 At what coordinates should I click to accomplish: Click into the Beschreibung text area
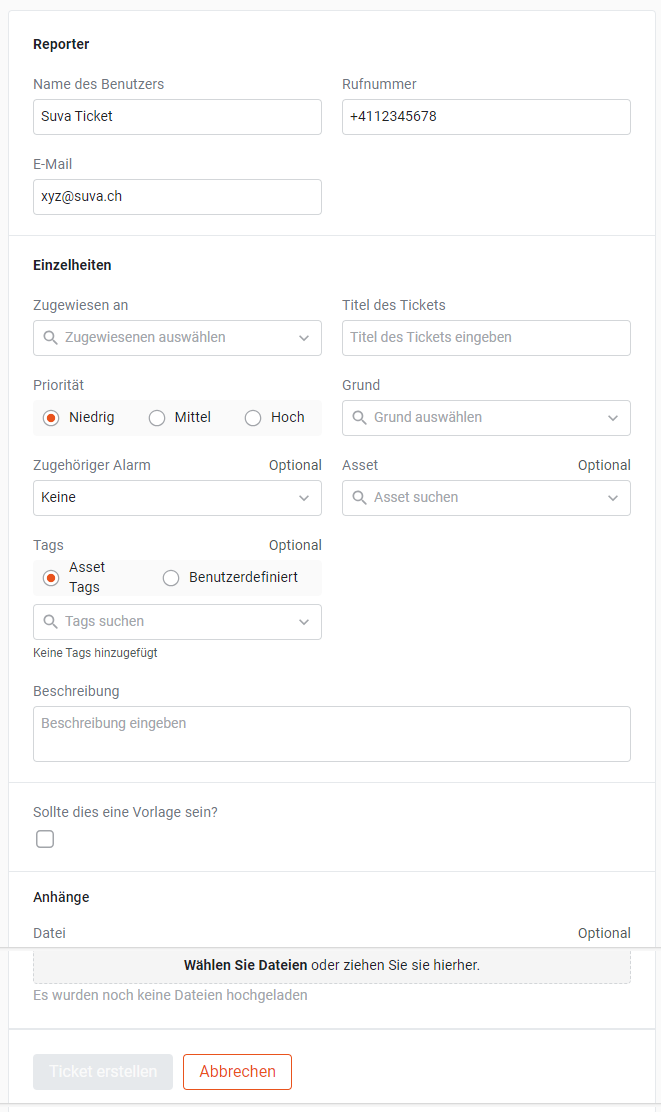click(x=331, y=734)
